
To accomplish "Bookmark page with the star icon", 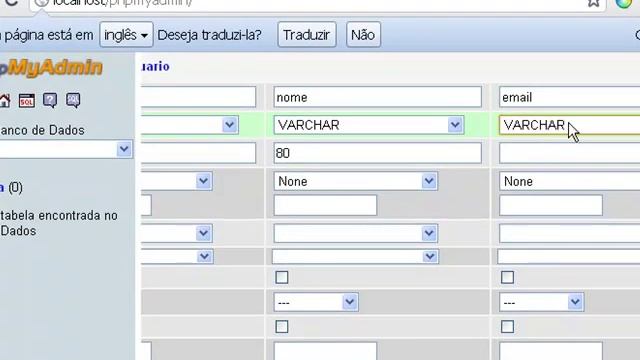I will pyautogui.click(x=593, y=3).
